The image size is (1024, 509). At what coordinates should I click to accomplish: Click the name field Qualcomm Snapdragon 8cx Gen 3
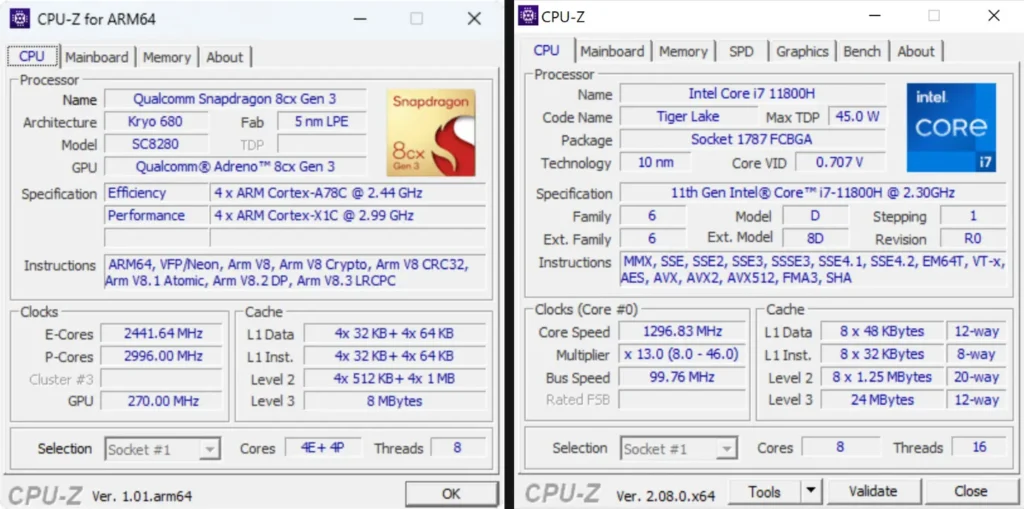pos(235,99)
